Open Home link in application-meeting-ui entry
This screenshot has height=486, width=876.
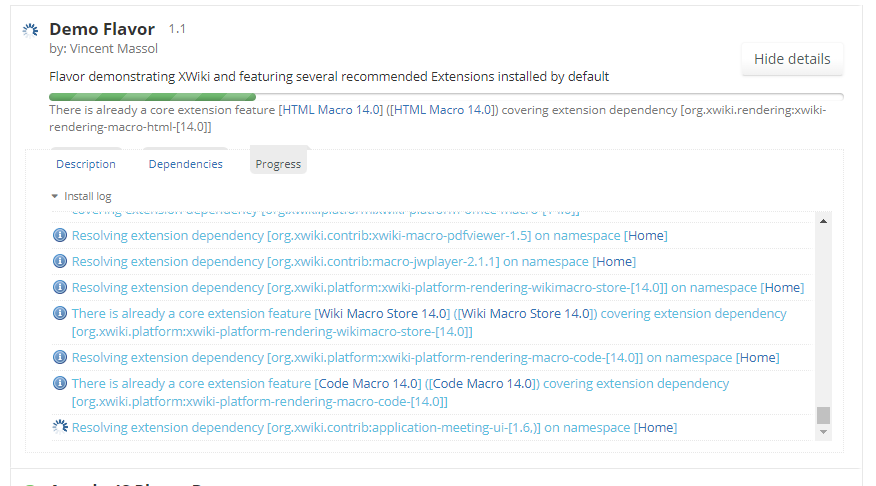(x=655, y=428)
